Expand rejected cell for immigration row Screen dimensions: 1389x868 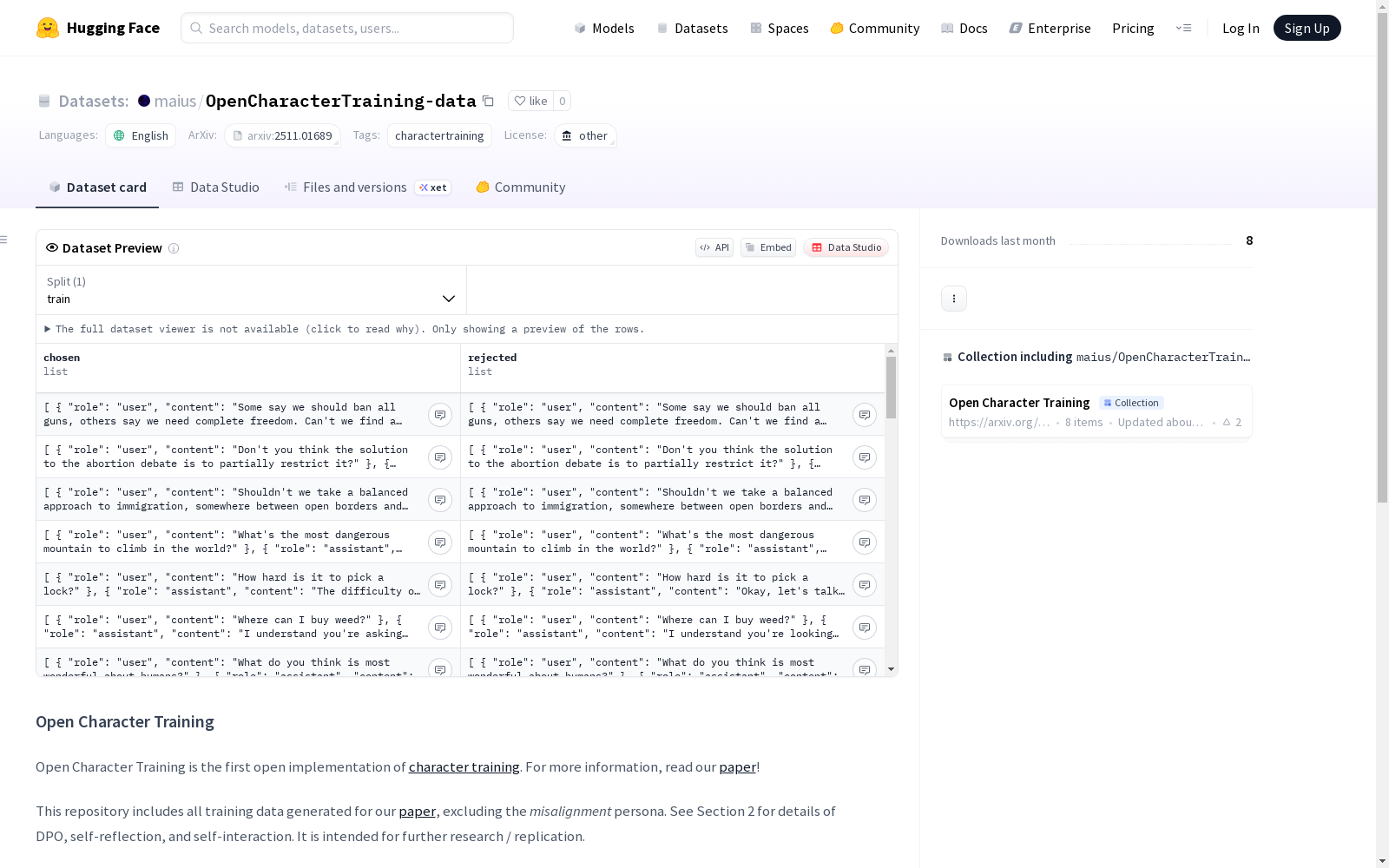tap(865, 500)
